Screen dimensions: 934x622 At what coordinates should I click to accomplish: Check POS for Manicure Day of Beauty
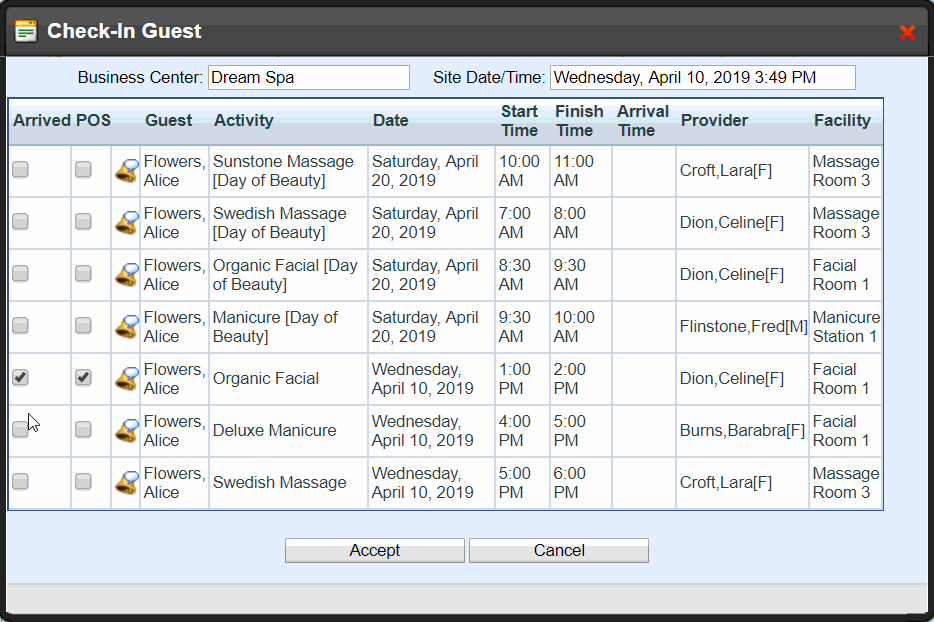pyautogui.click(x=83, y=325)
